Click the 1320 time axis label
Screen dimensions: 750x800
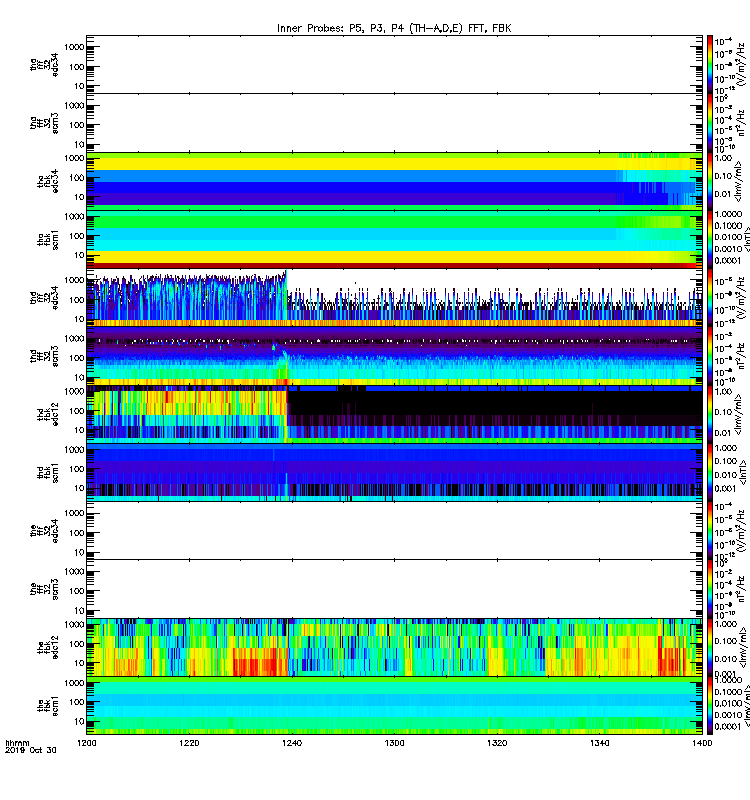[x=497, y=743]
